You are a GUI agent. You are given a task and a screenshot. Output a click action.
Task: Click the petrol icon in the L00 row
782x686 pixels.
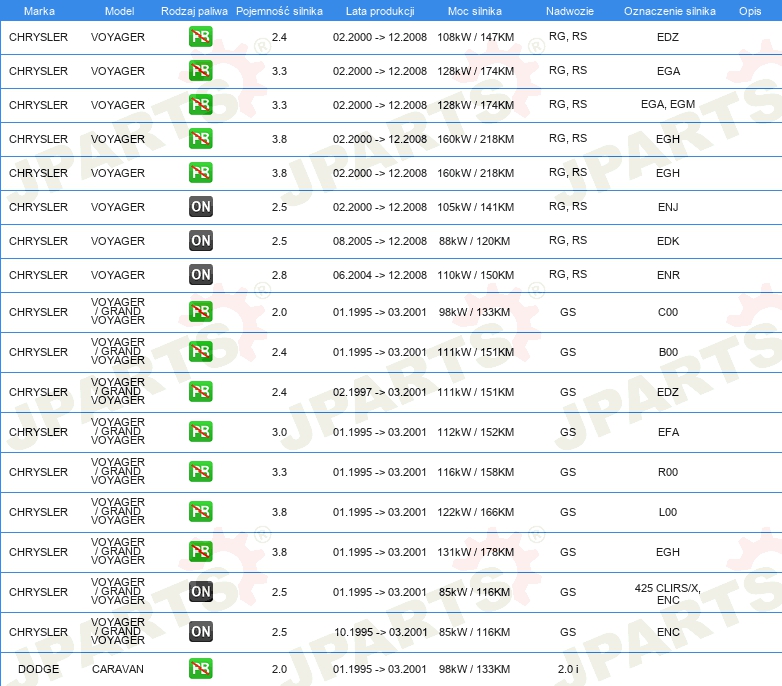200,512
